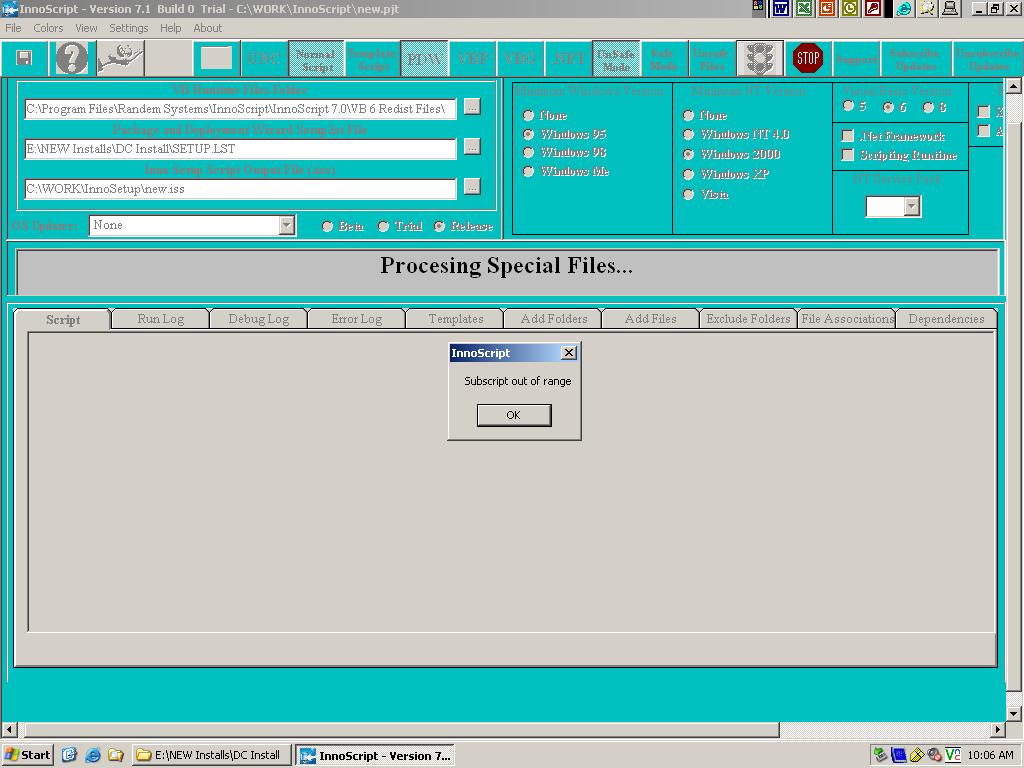Click OK in Subscript out of range dialog
Screen dimensions: 1024x768
514,415
